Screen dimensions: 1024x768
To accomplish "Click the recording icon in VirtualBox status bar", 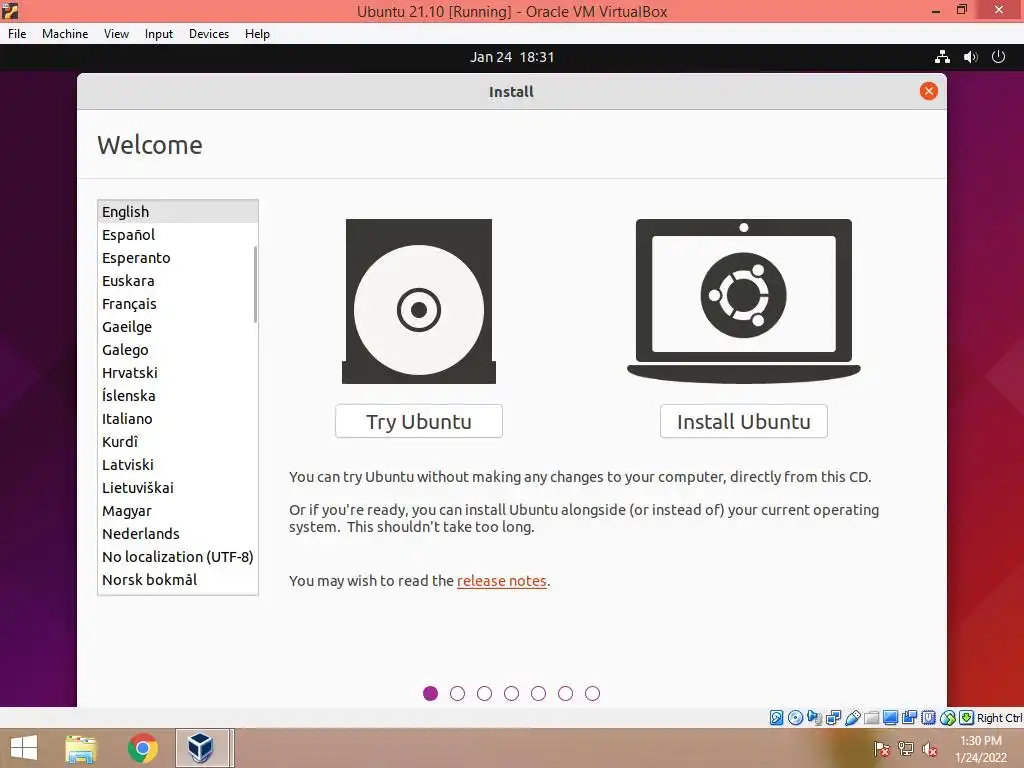I will tap(909, 718).
